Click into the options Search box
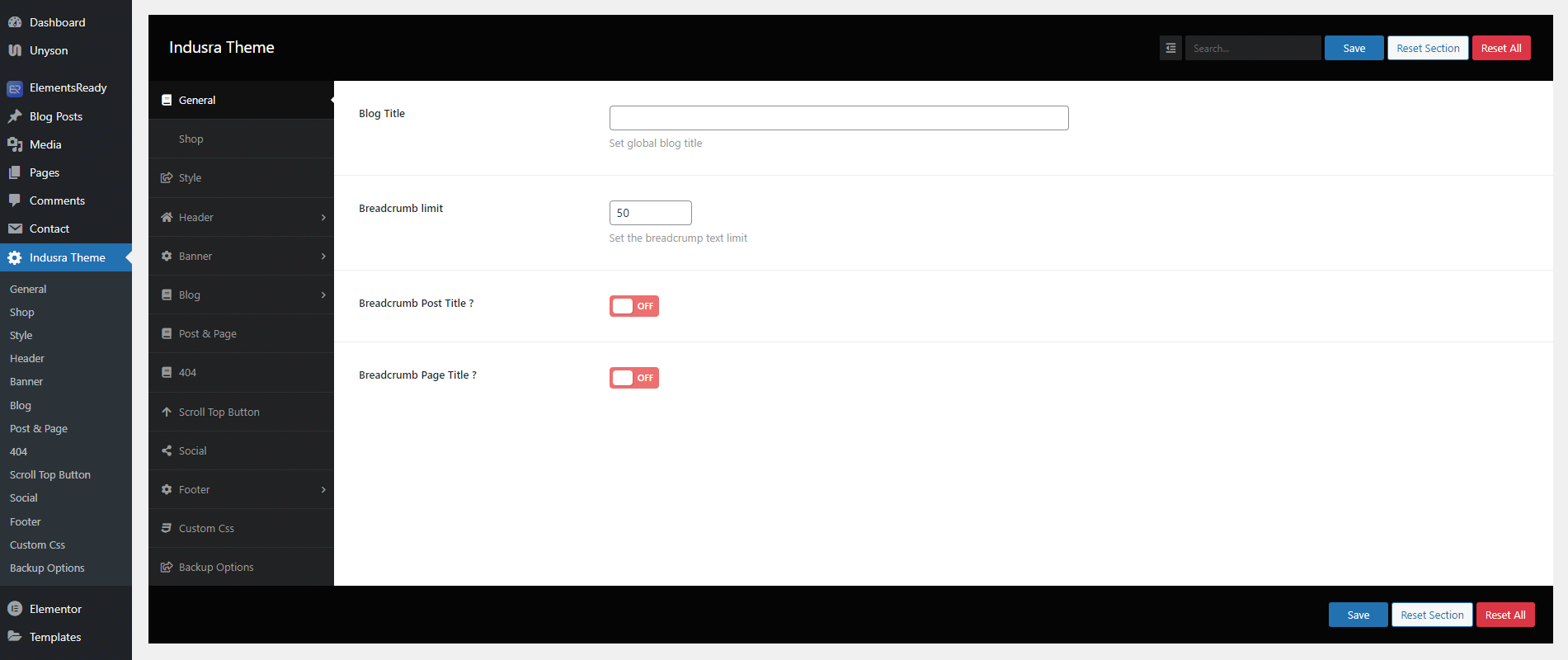The image size is (1568, 660). (x=1252, y=48)
